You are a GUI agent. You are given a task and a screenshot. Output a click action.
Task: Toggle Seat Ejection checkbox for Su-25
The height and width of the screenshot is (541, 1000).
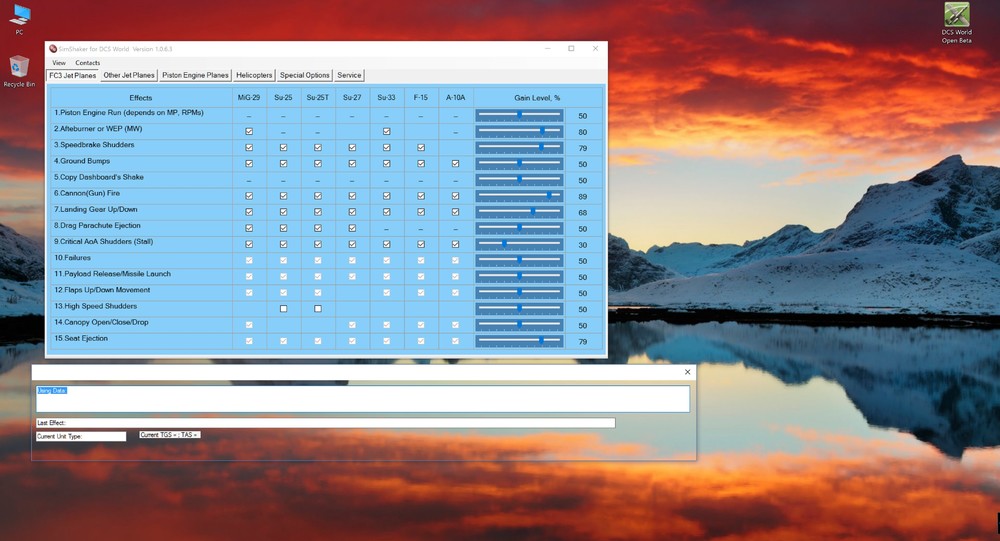pyautogui.click(x=283, y=341)
